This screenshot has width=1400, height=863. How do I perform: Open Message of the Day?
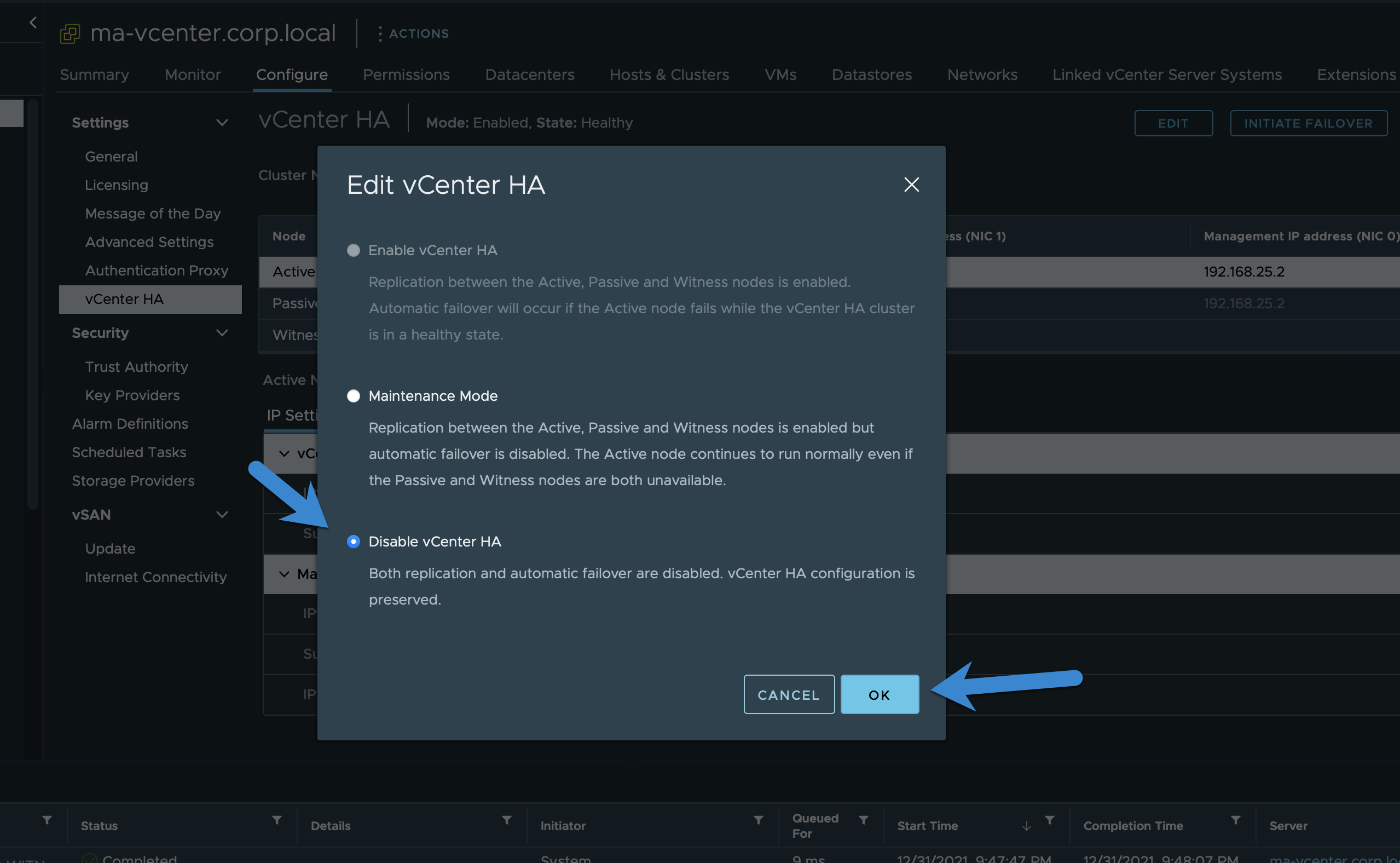point(152,214)
